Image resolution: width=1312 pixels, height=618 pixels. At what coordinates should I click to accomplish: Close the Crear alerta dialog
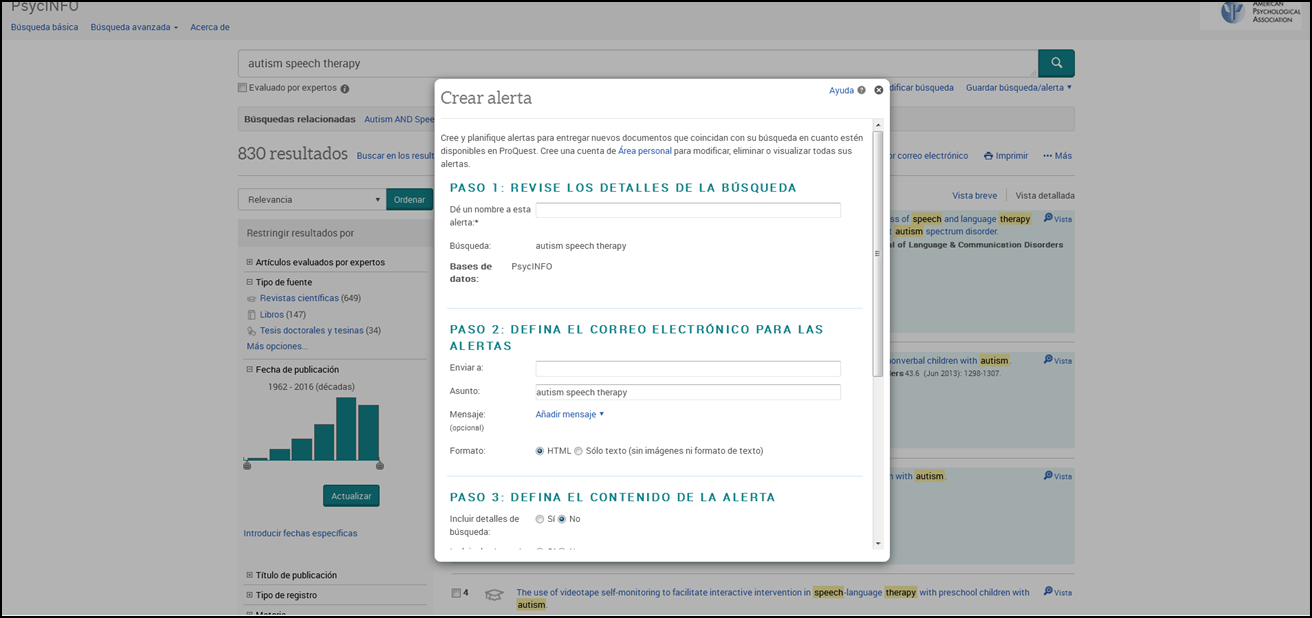(x=879, y=90)
